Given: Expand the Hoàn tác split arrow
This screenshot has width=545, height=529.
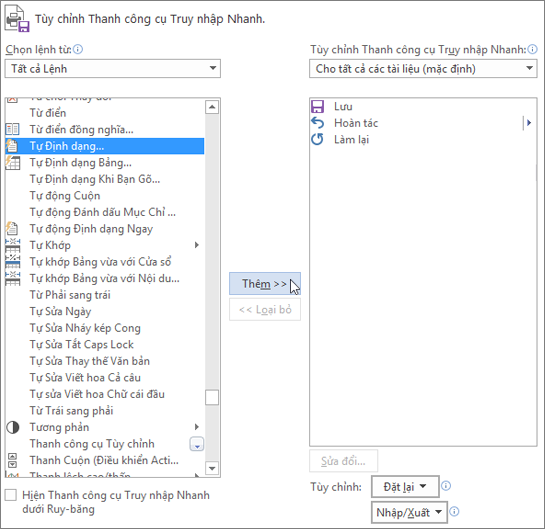Looking at the screenshot, I should pos(529,123).
